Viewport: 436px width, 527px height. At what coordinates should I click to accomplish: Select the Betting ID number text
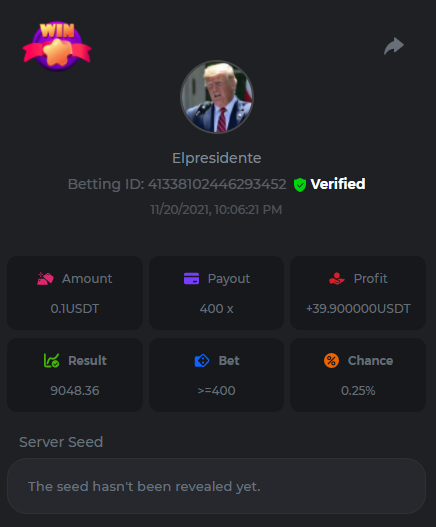tap(217, 184)
